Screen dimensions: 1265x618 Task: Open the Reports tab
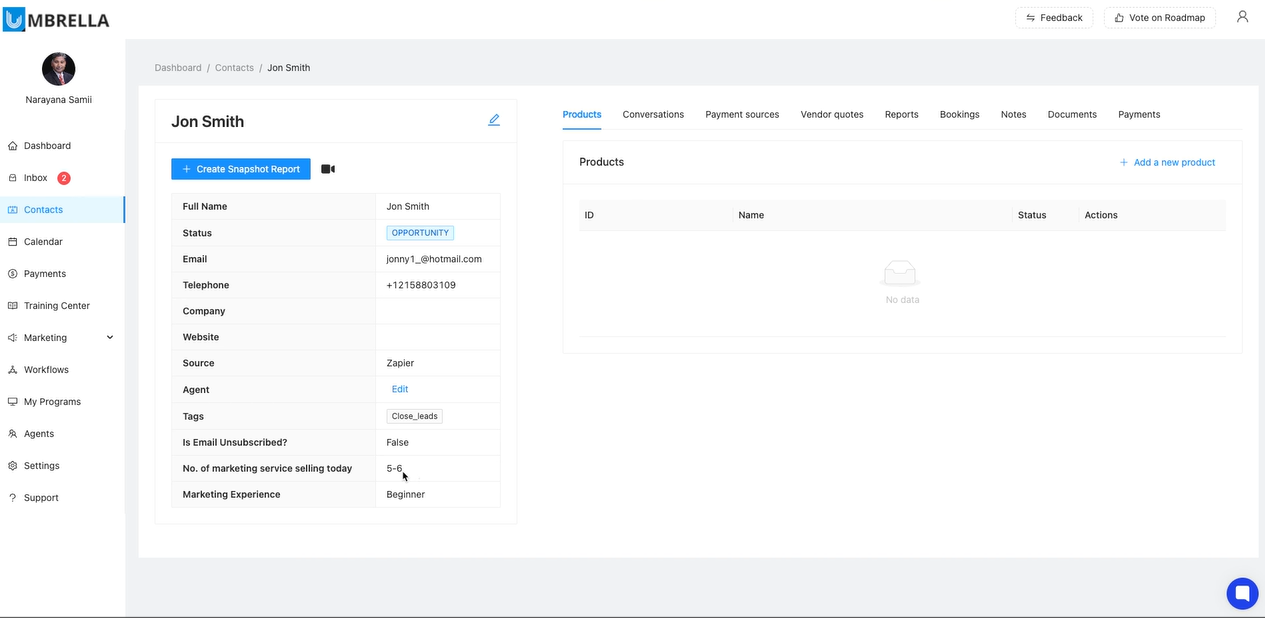tap(901, 114)
